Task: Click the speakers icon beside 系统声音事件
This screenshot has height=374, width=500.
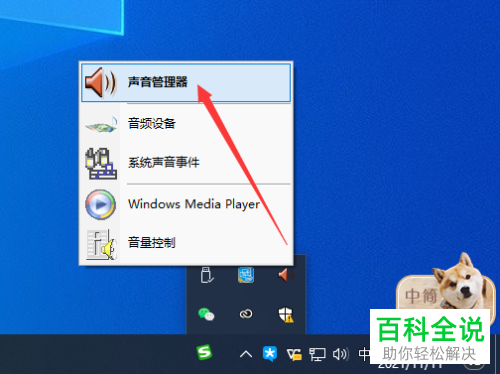Action: tap(101, 163)
